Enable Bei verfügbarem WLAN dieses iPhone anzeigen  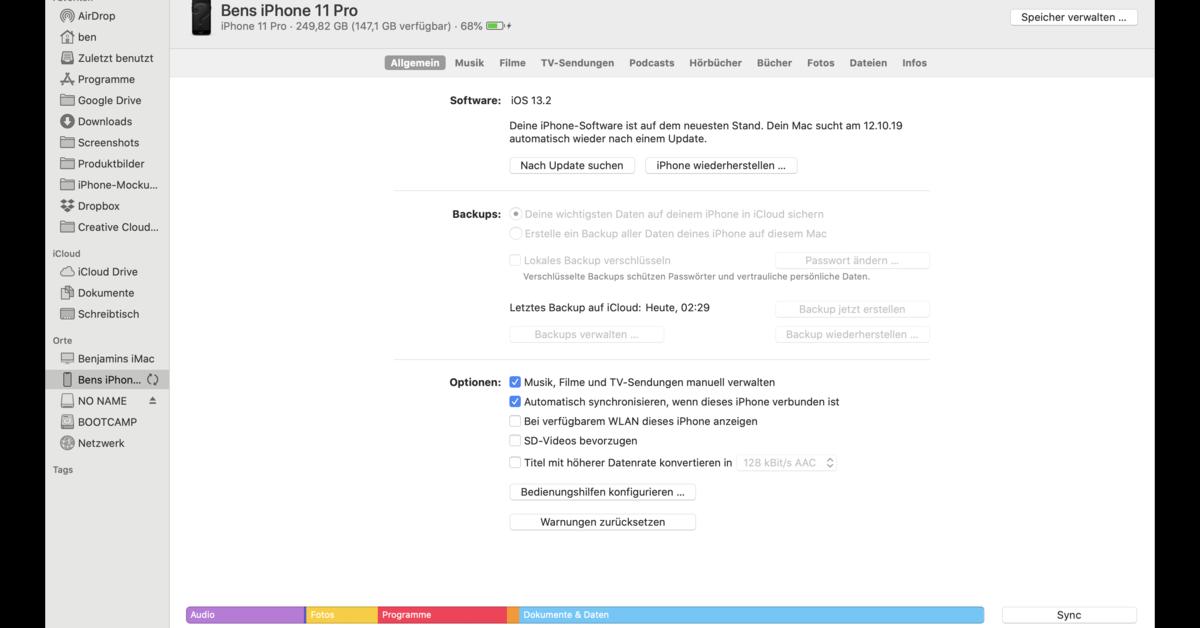(515, 422)
